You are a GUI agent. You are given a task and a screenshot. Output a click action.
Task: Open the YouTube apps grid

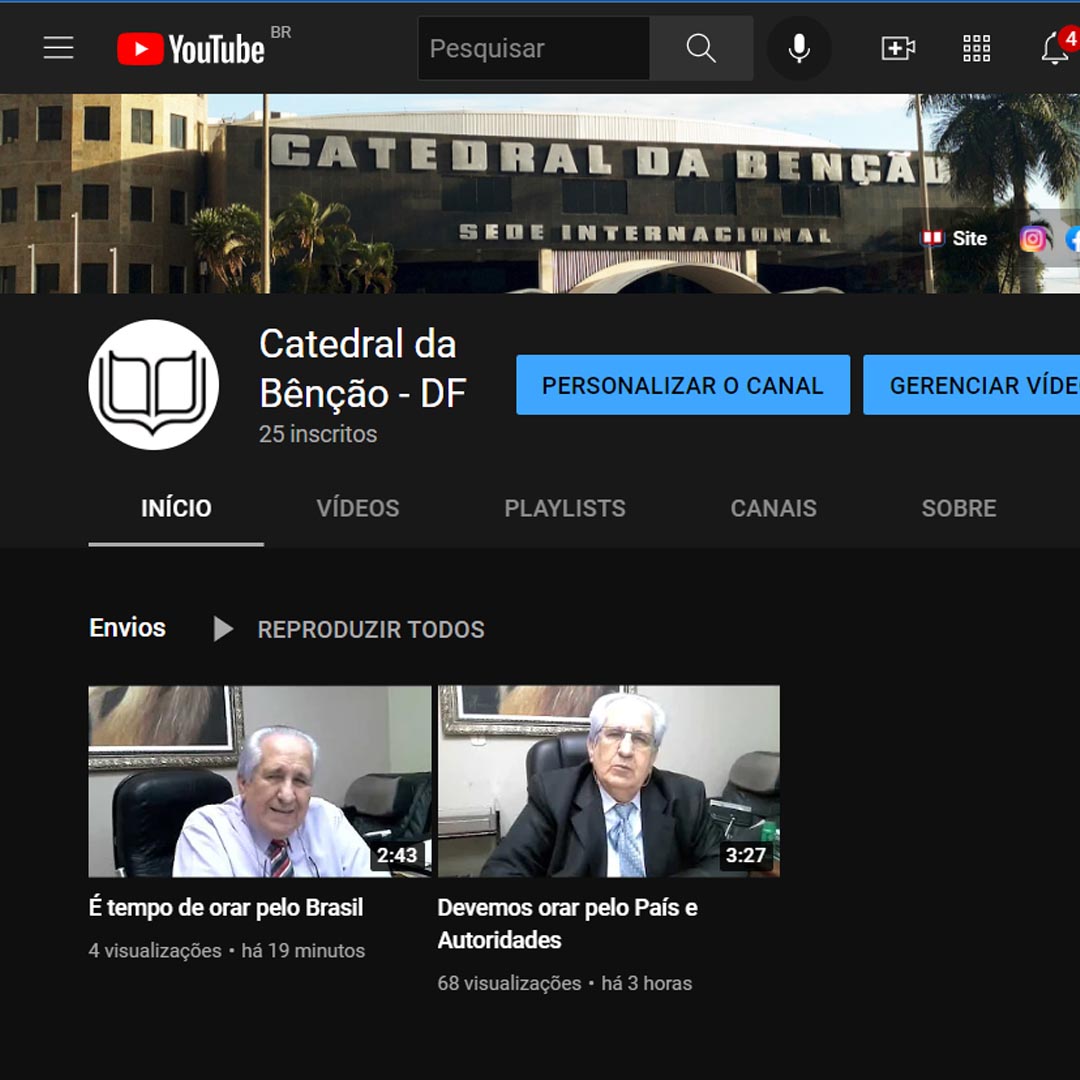tap(977, 48)
